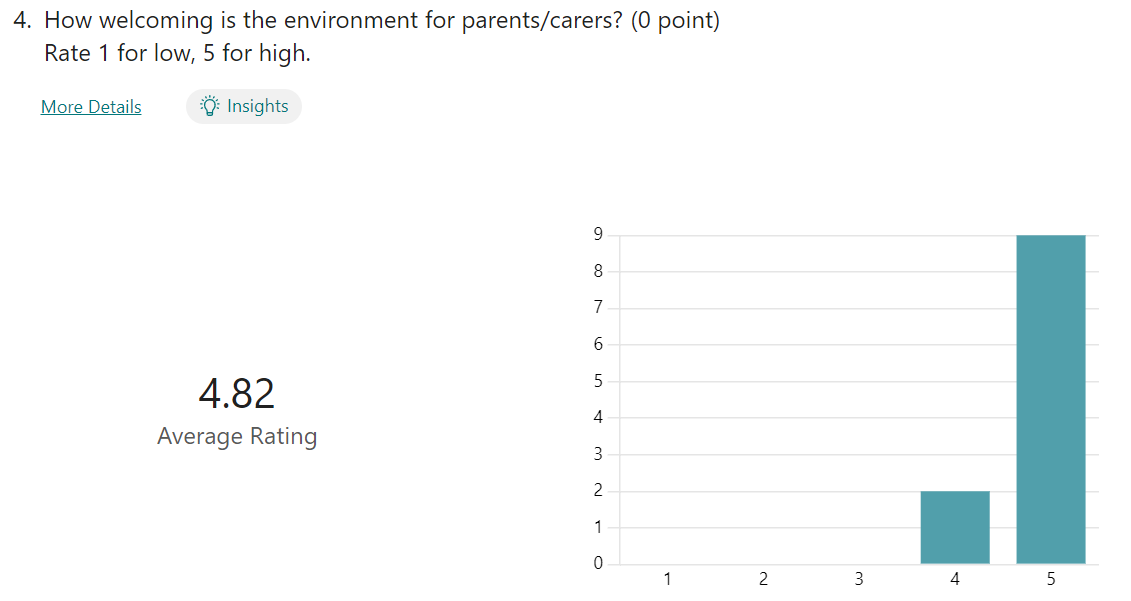Click y-axis label 5 on chart
Screen dimensions: 1131x601
click(598, 380)
